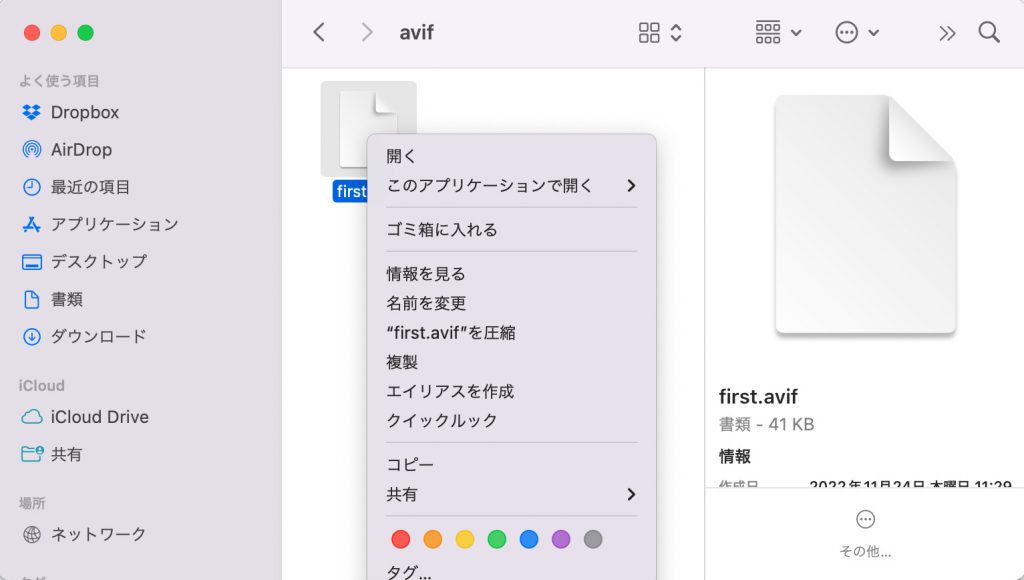The image size is (1024, 580).
Task: Zoom the window with green button
Action: [86, 32]
